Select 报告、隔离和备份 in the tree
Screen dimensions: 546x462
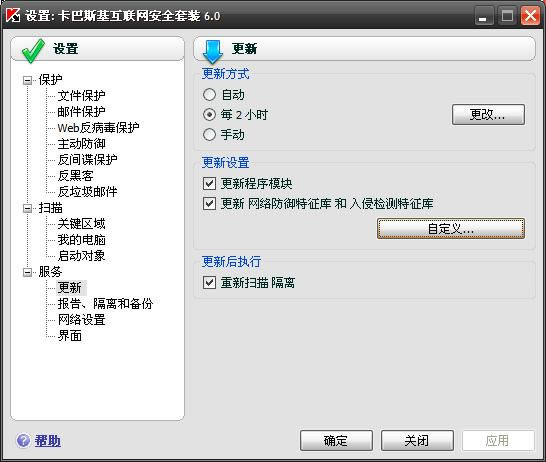click(x=105, y=304)
